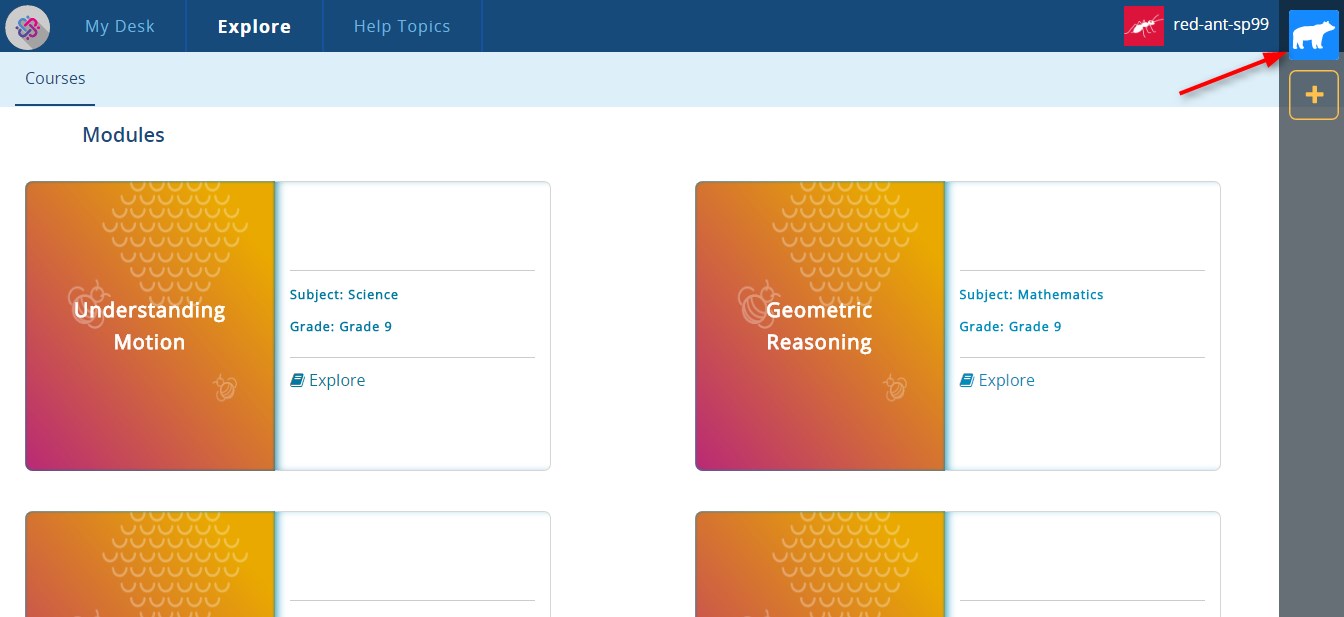Click the Subject: Mathematics label
The height and width of the screenshot is (617, 1344).
[x=1031, y=295]
